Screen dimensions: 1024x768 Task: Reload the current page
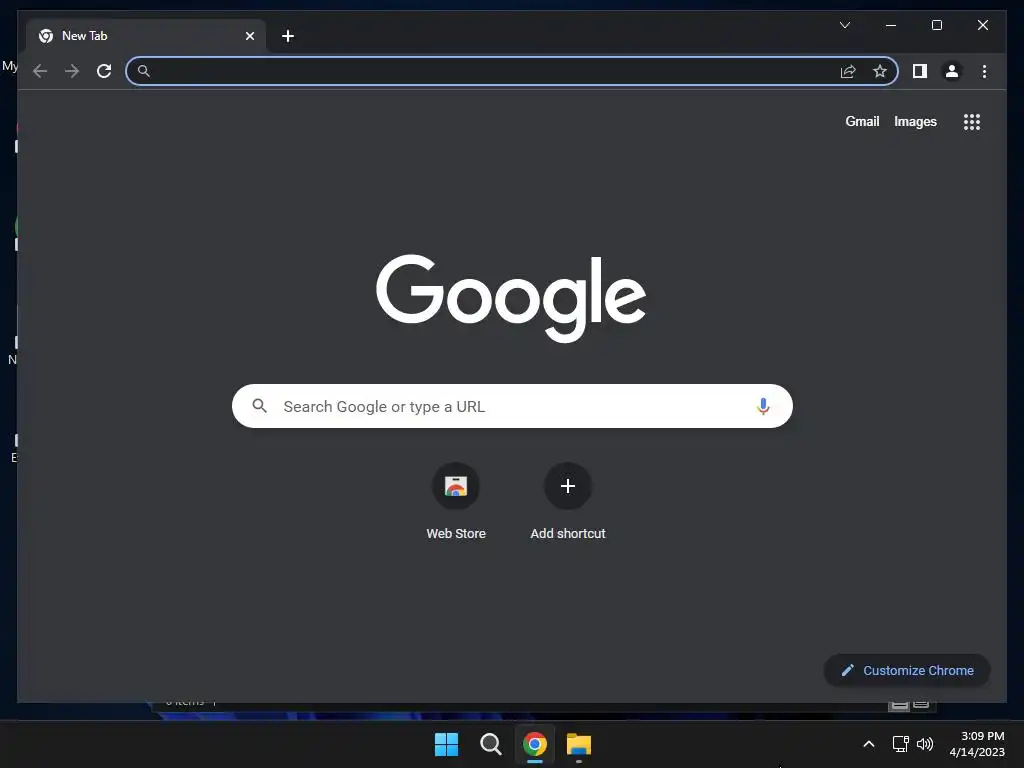104,71
